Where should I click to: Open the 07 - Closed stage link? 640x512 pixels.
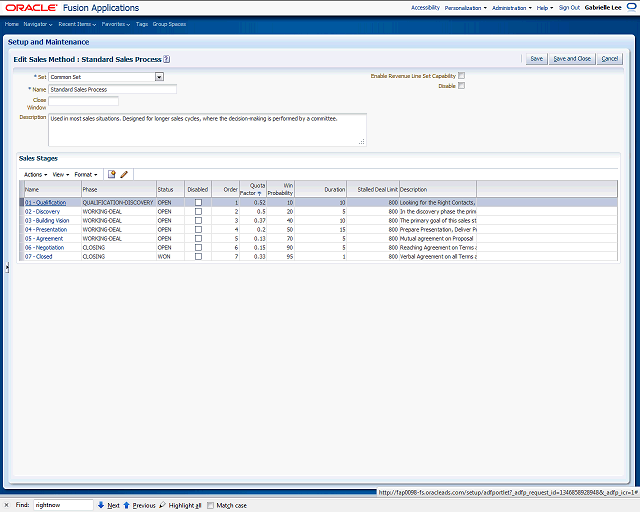39,256
